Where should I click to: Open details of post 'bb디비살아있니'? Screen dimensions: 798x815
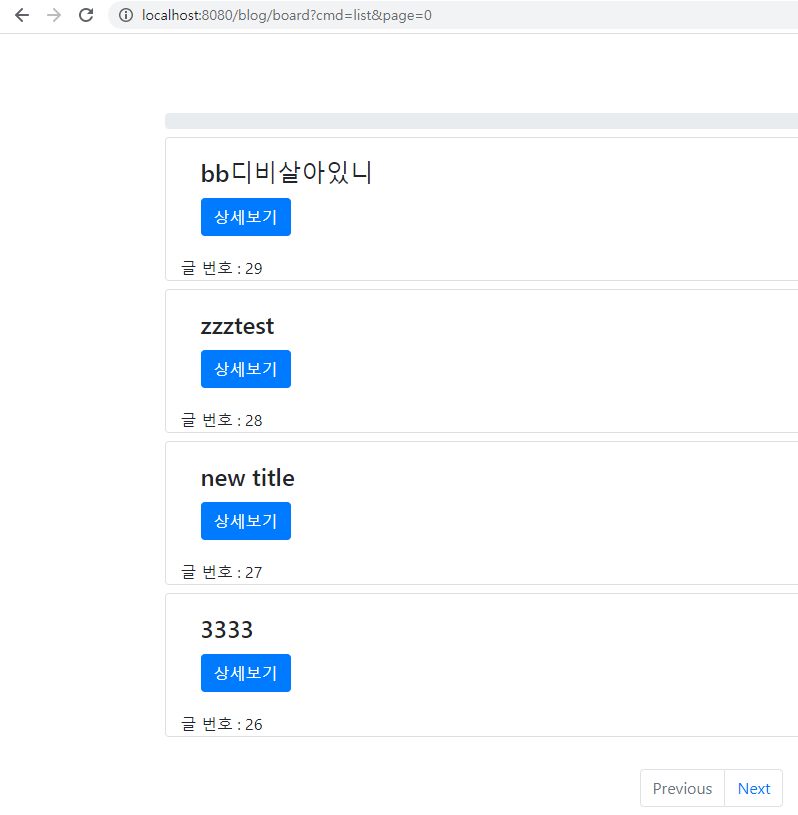(246, 217)
